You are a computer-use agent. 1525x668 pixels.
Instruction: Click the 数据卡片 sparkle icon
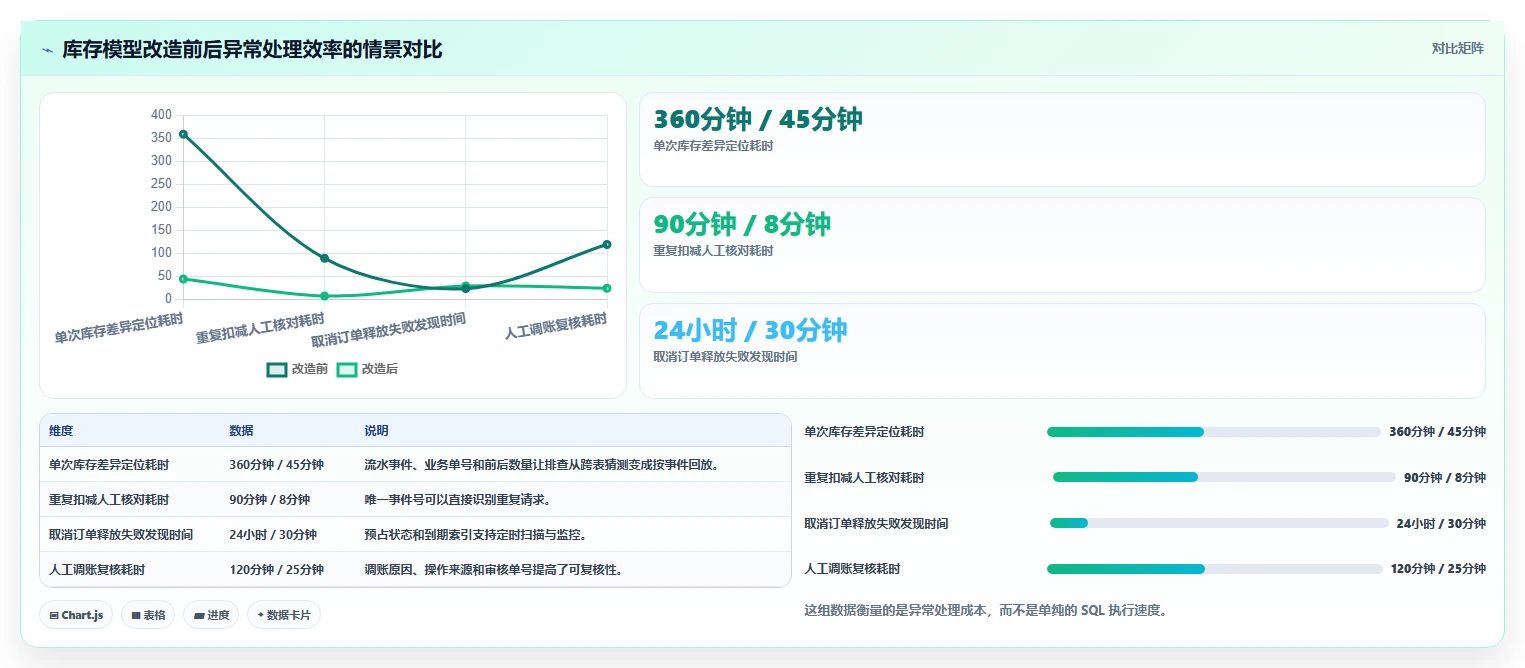pos(260,615)
